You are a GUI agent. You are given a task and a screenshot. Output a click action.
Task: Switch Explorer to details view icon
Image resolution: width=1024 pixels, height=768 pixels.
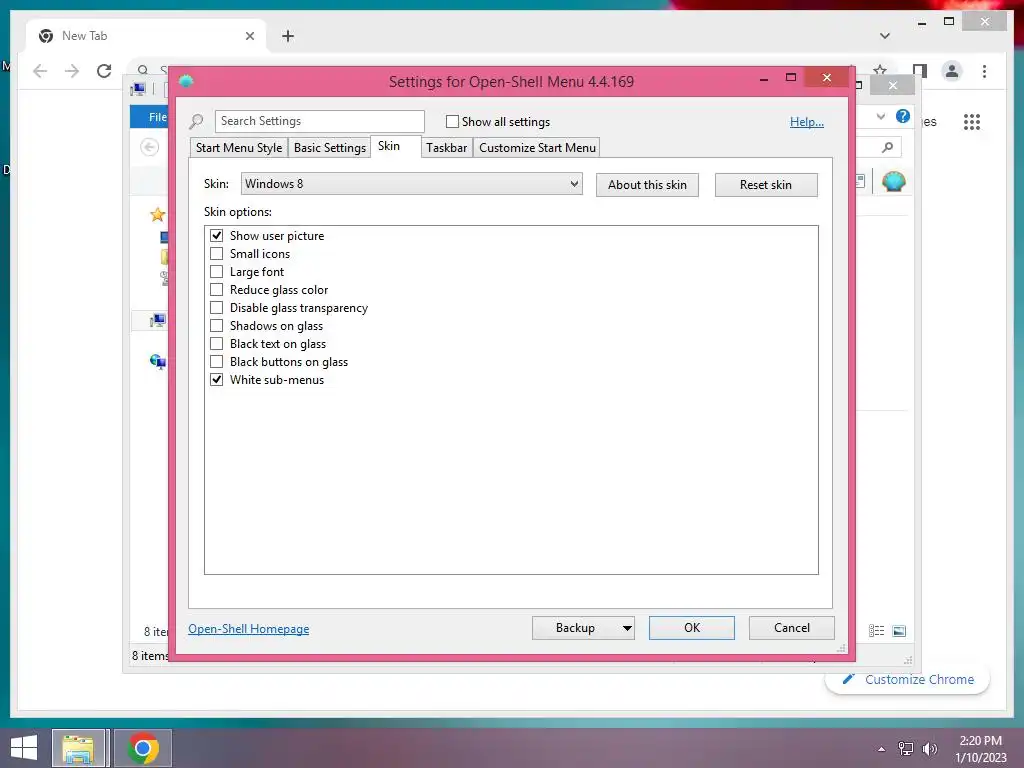pos(876,631)
